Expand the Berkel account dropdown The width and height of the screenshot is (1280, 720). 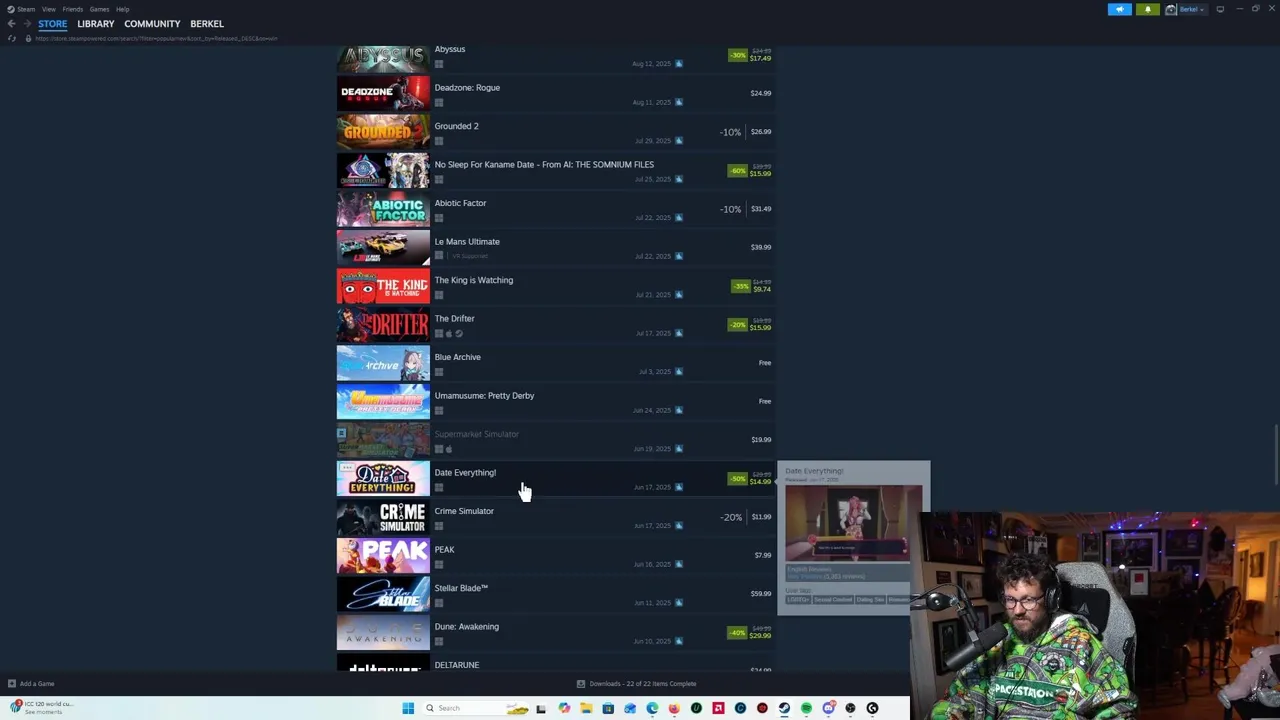1186,9
